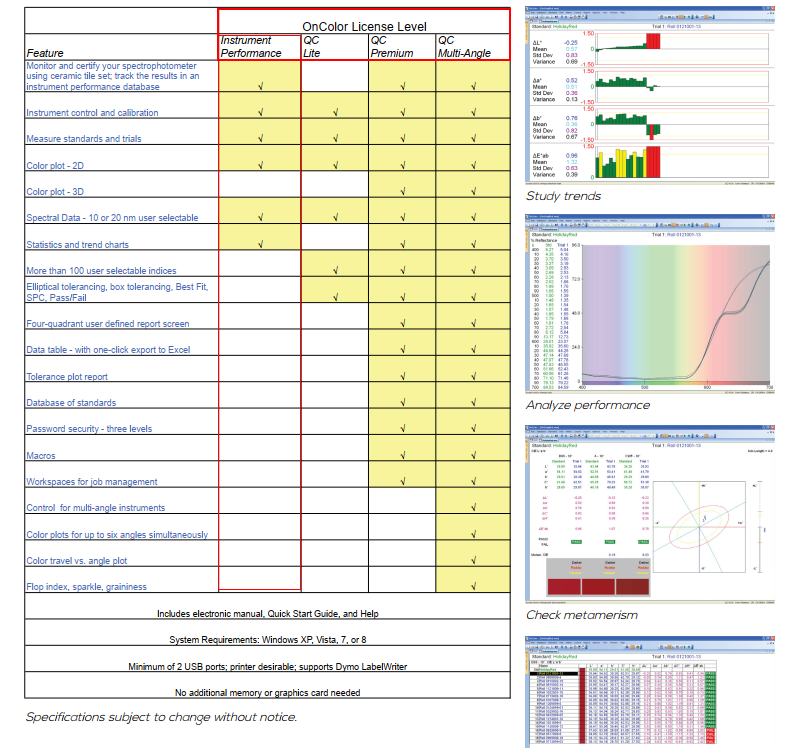
Task: Click the 'Feature' column header
Action: (45, 53)
